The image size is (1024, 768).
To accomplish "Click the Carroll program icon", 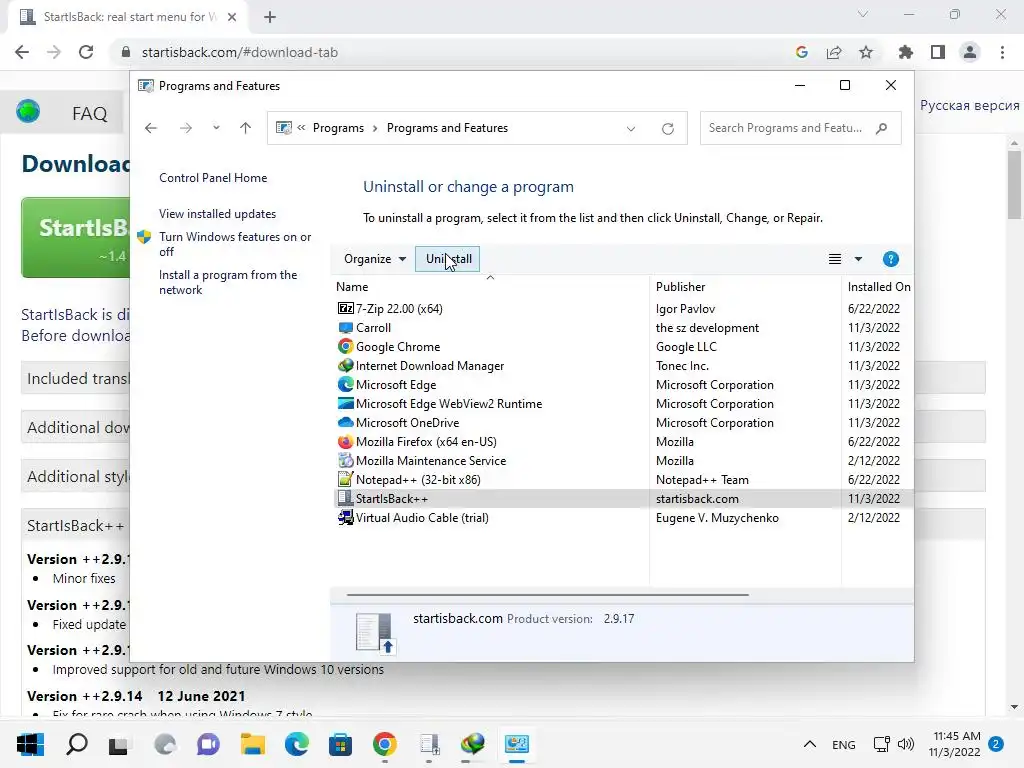I will (x=345, y=327).
